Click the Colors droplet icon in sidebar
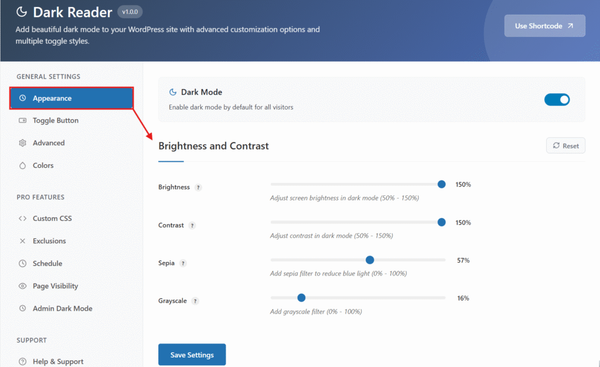This screenshot has height=367, width=600. tap(23, 166)
